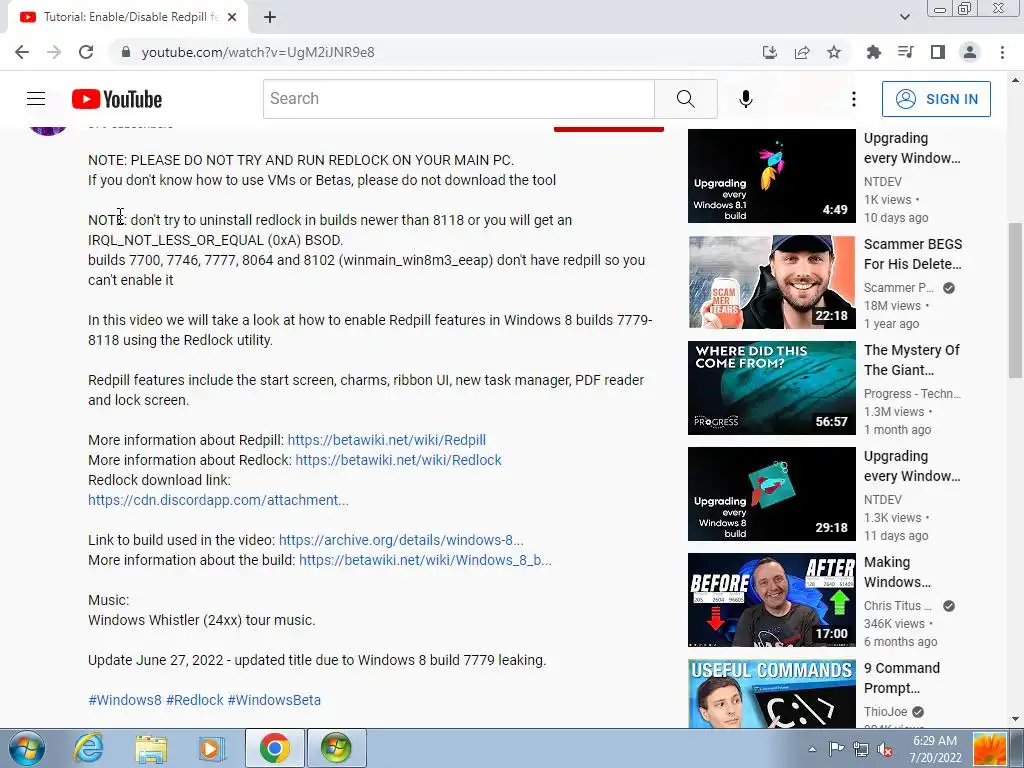Screen dimensions: 1024x768
Task: Open betawiki Windows_8_b link
Action: pyautogui.click(x=425, y=560)
